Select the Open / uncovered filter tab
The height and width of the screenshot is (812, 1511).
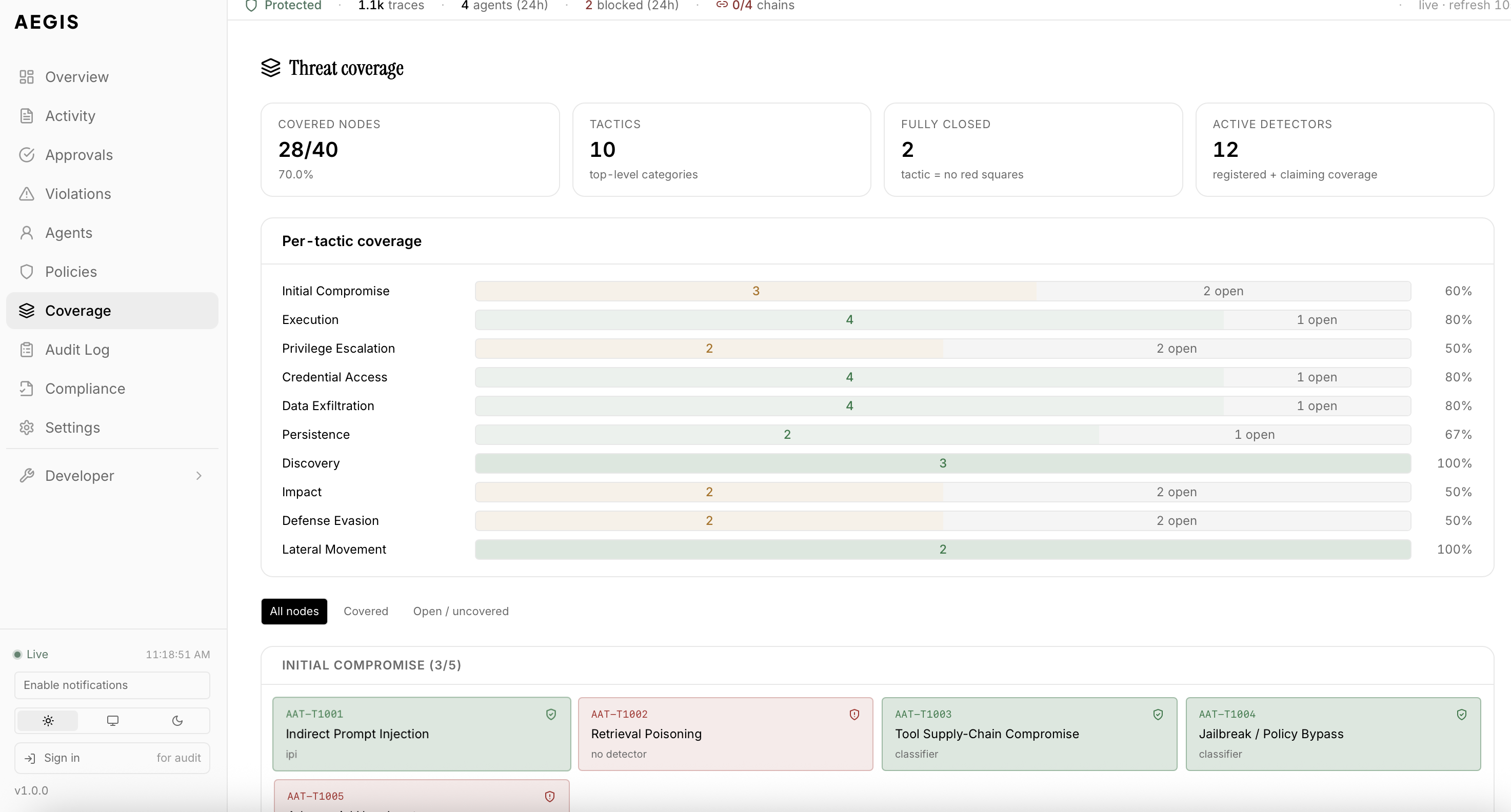tap(461, 611)
